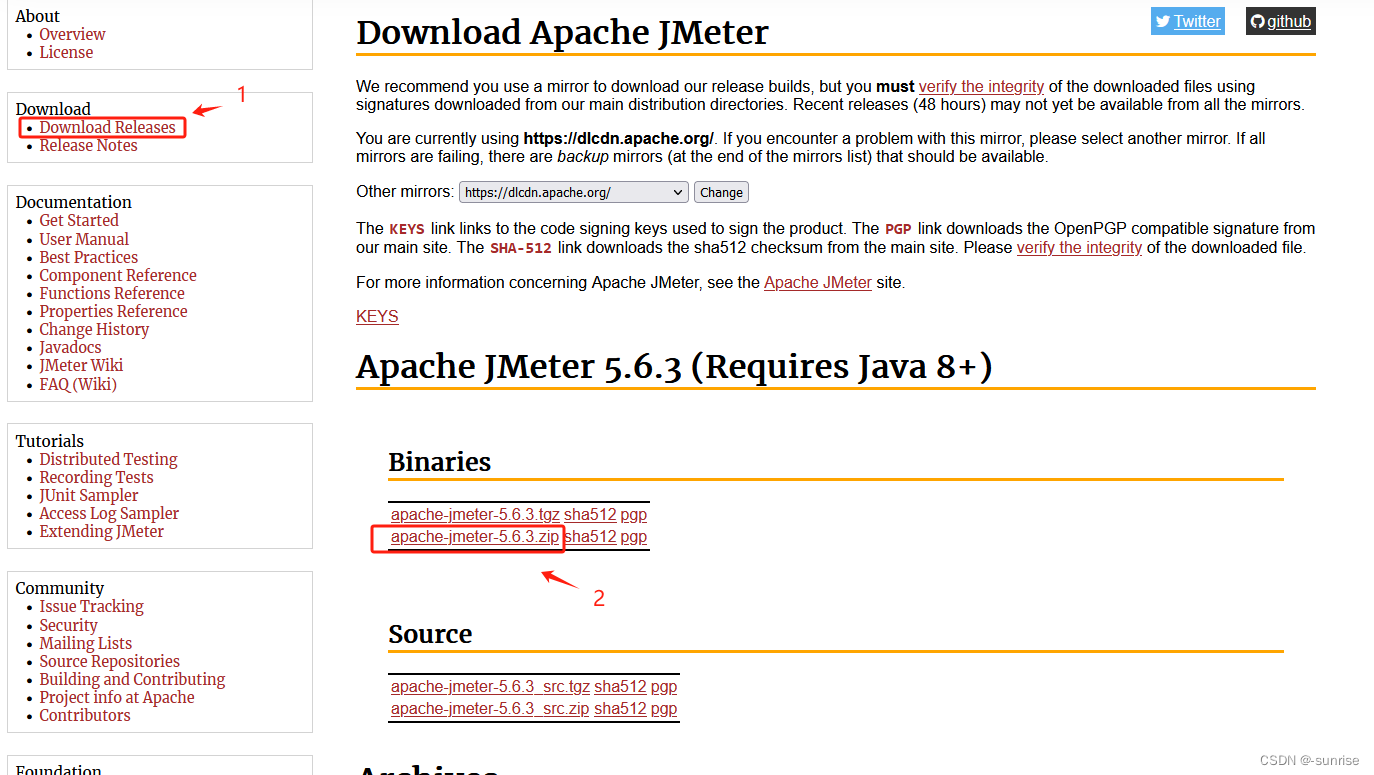Open pgp signature for apache-jmeter-5.6.3.tgz
Image resolution: width=1374 pixels, height=775 pixels.
633,514
